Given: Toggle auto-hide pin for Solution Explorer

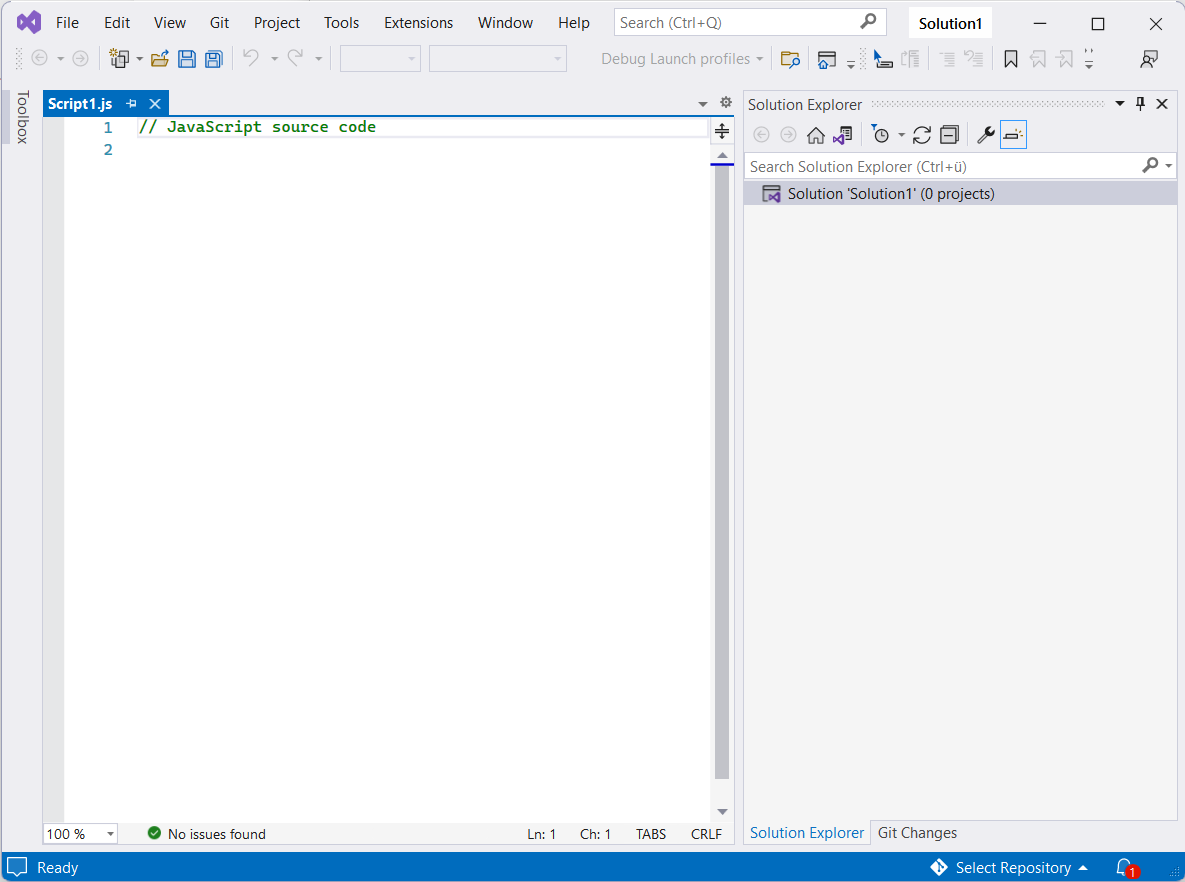Looking at the screenshot, I should [x=1140, y=104].
